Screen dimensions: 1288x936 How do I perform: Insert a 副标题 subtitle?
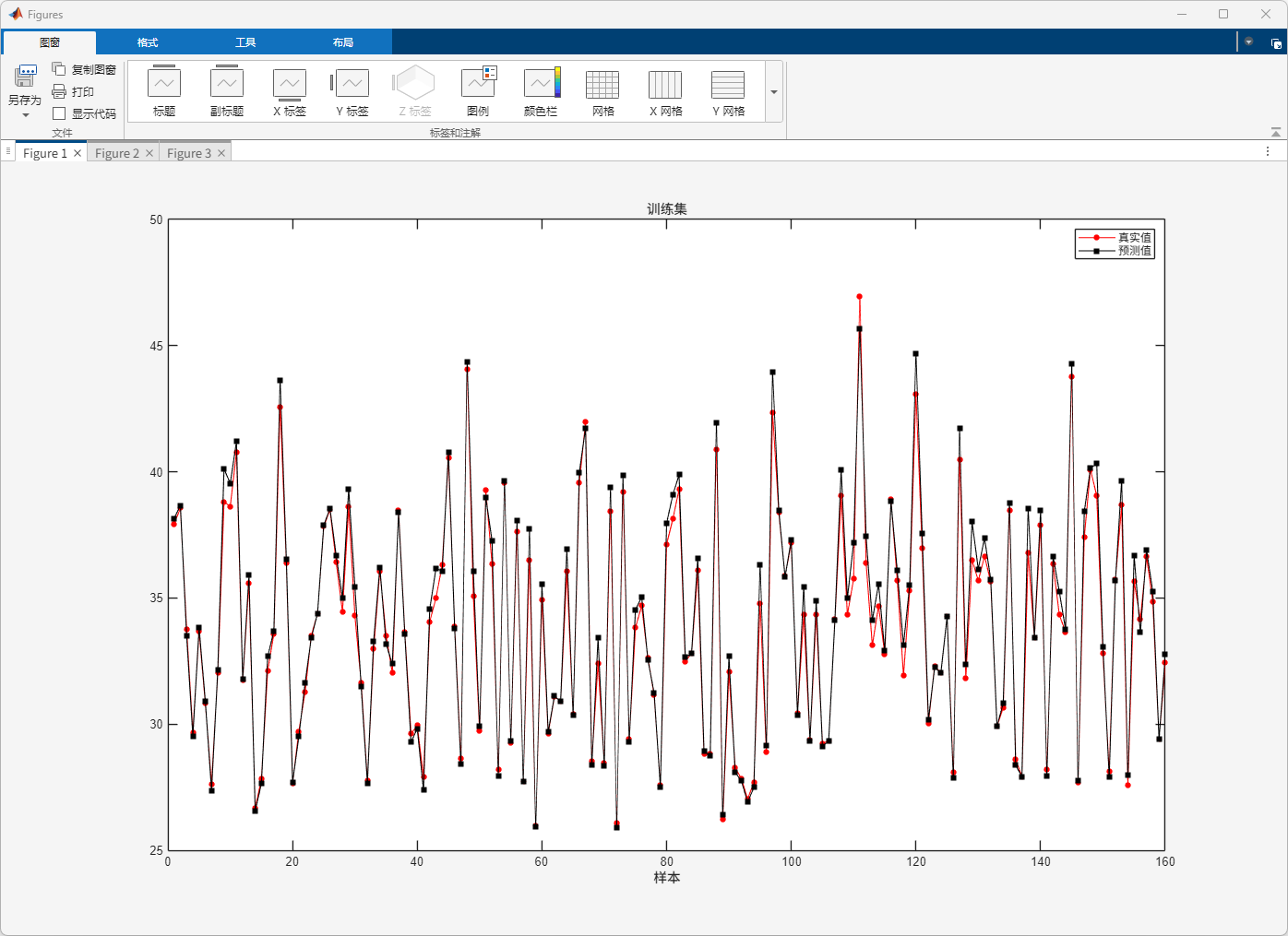pyautogui.click(x=227, y=83)
